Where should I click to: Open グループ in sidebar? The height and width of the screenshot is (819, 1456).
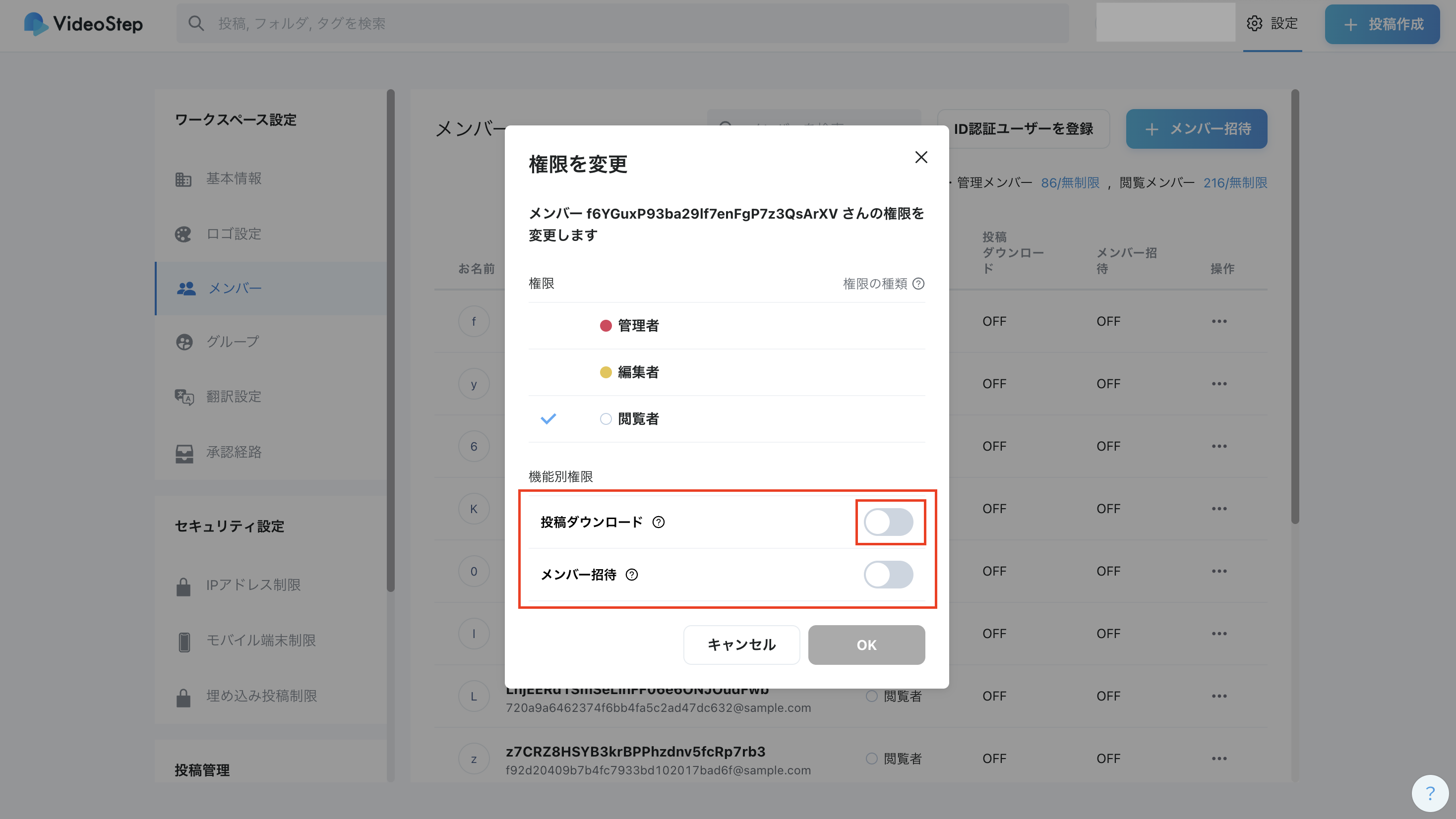tap(232, 342)
